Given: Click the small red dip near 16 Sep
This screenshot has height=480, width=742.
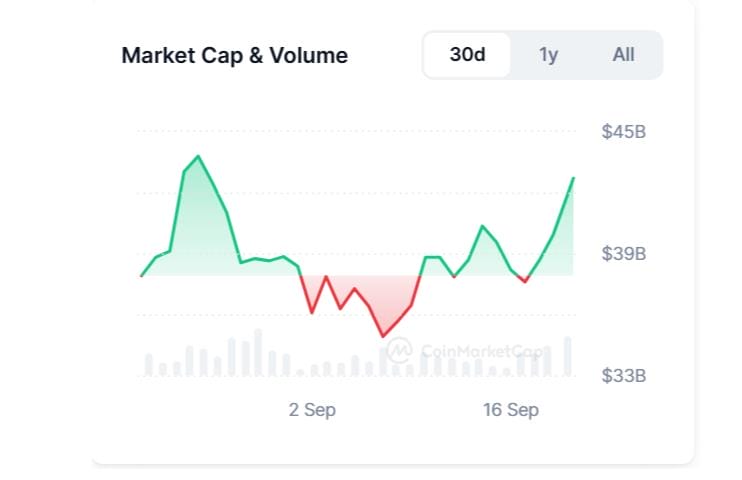Looking at the screenshot, I should pyautogui.click(x=524, y=282).
